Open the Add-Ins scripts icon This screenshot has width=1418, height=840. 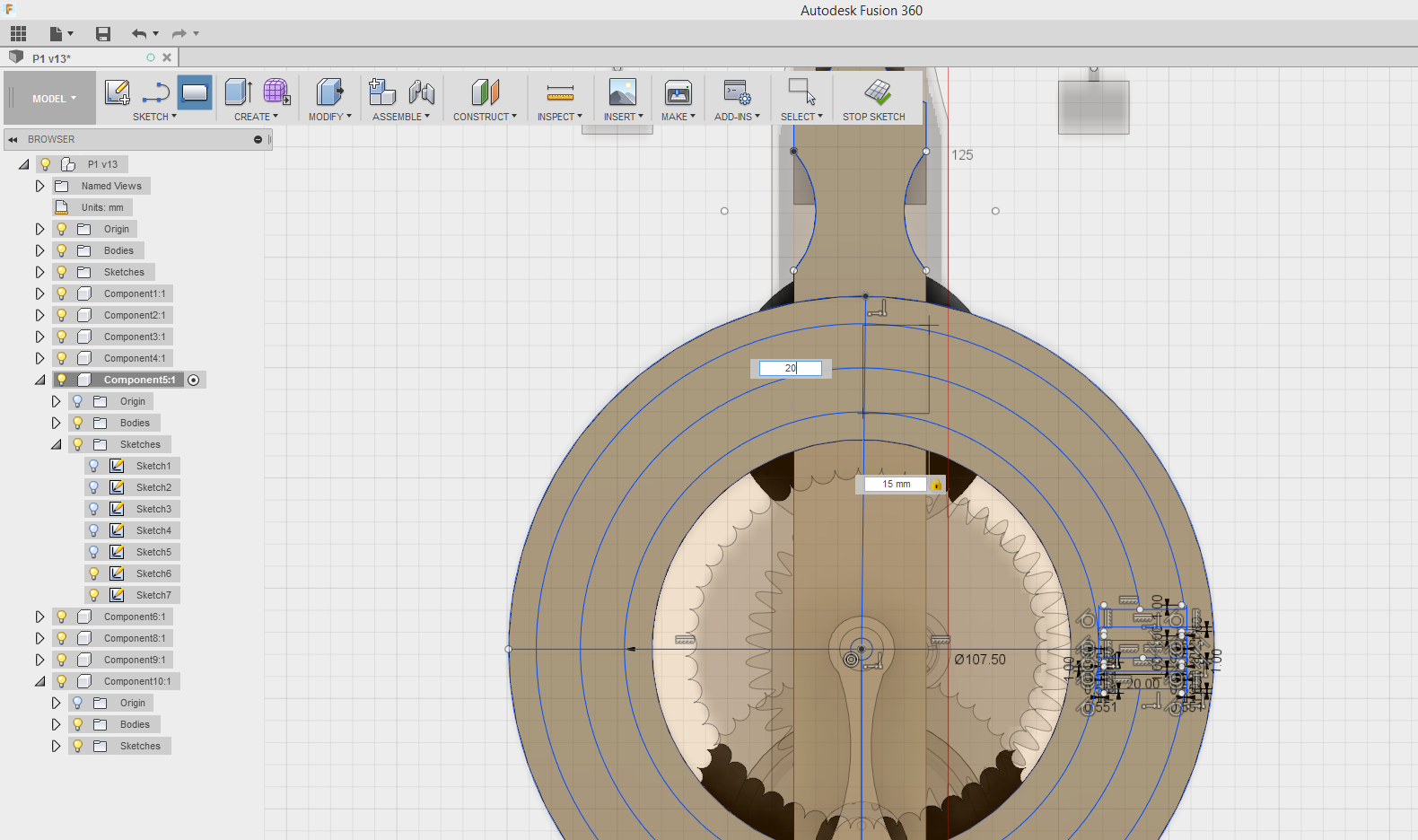[x=737, y=92]
